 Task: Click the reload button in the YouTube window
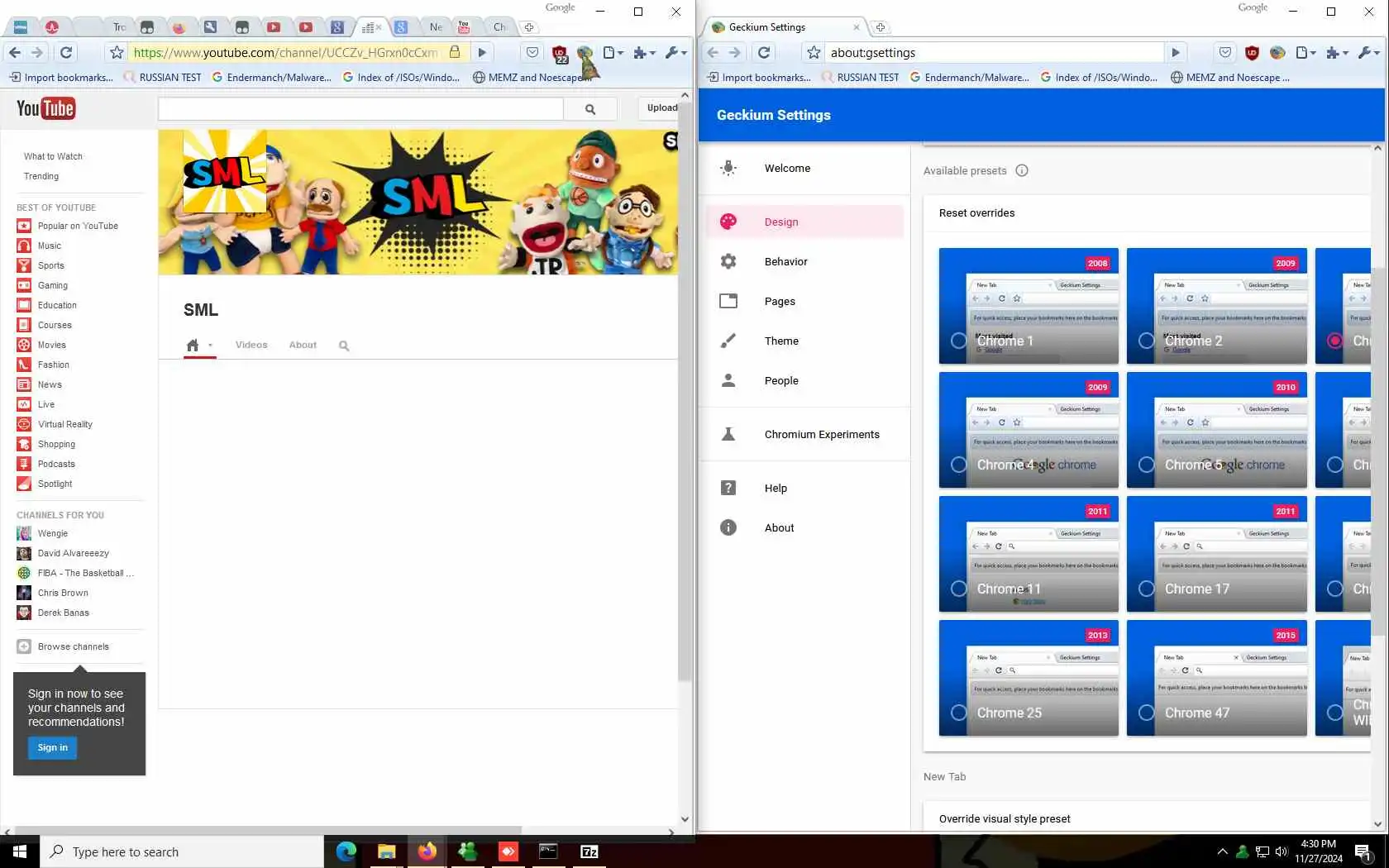[66, 52]
